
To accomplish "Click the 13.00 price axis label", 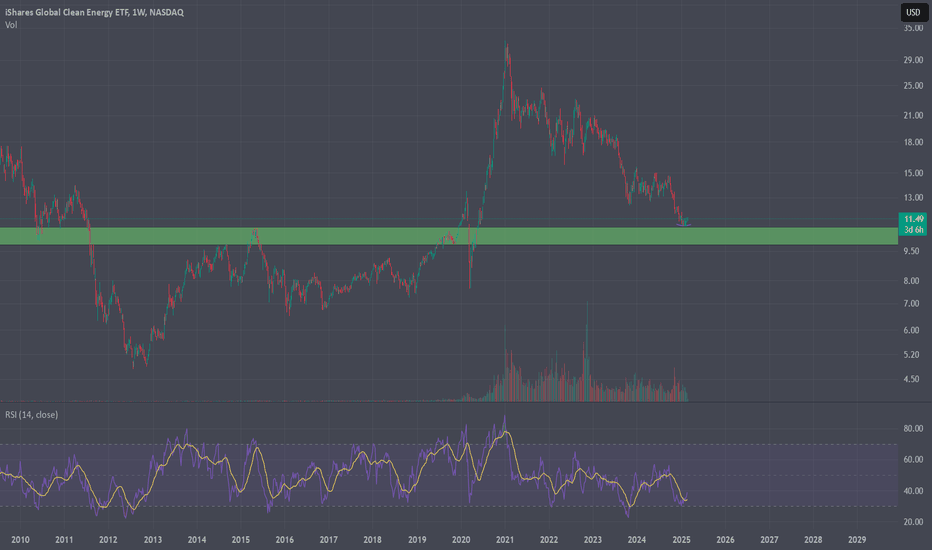I will coord(914,197).
